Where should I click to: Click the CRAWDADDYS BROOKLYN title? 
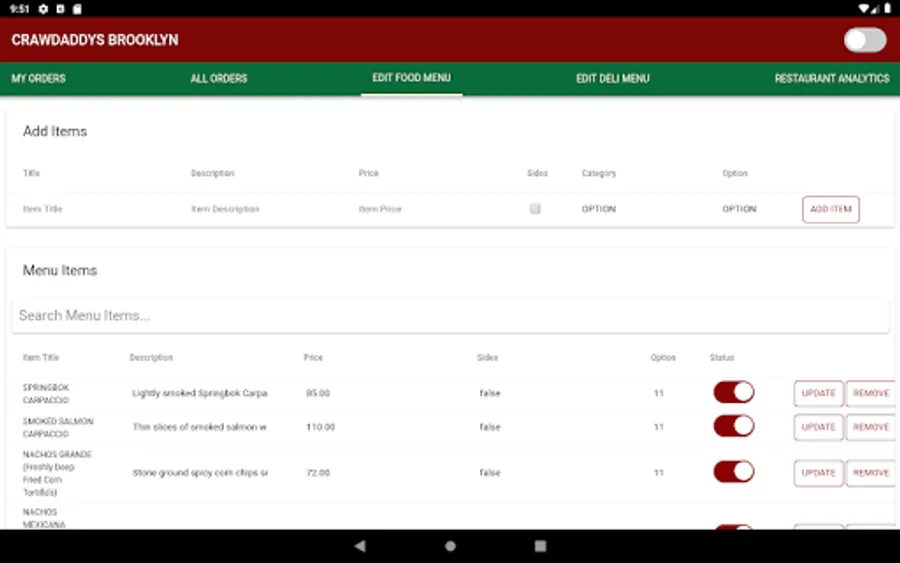click(x=95, y=40)
